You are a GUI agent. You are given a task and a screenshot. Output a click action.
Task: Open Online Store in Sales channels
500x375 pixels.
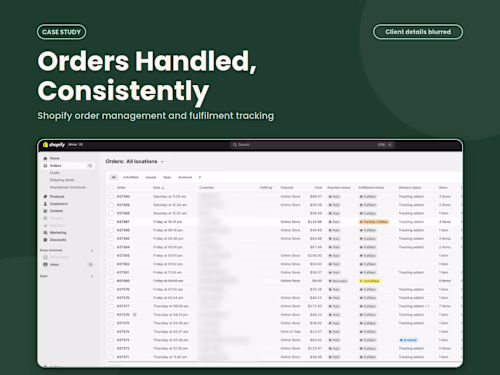(60, 257)
